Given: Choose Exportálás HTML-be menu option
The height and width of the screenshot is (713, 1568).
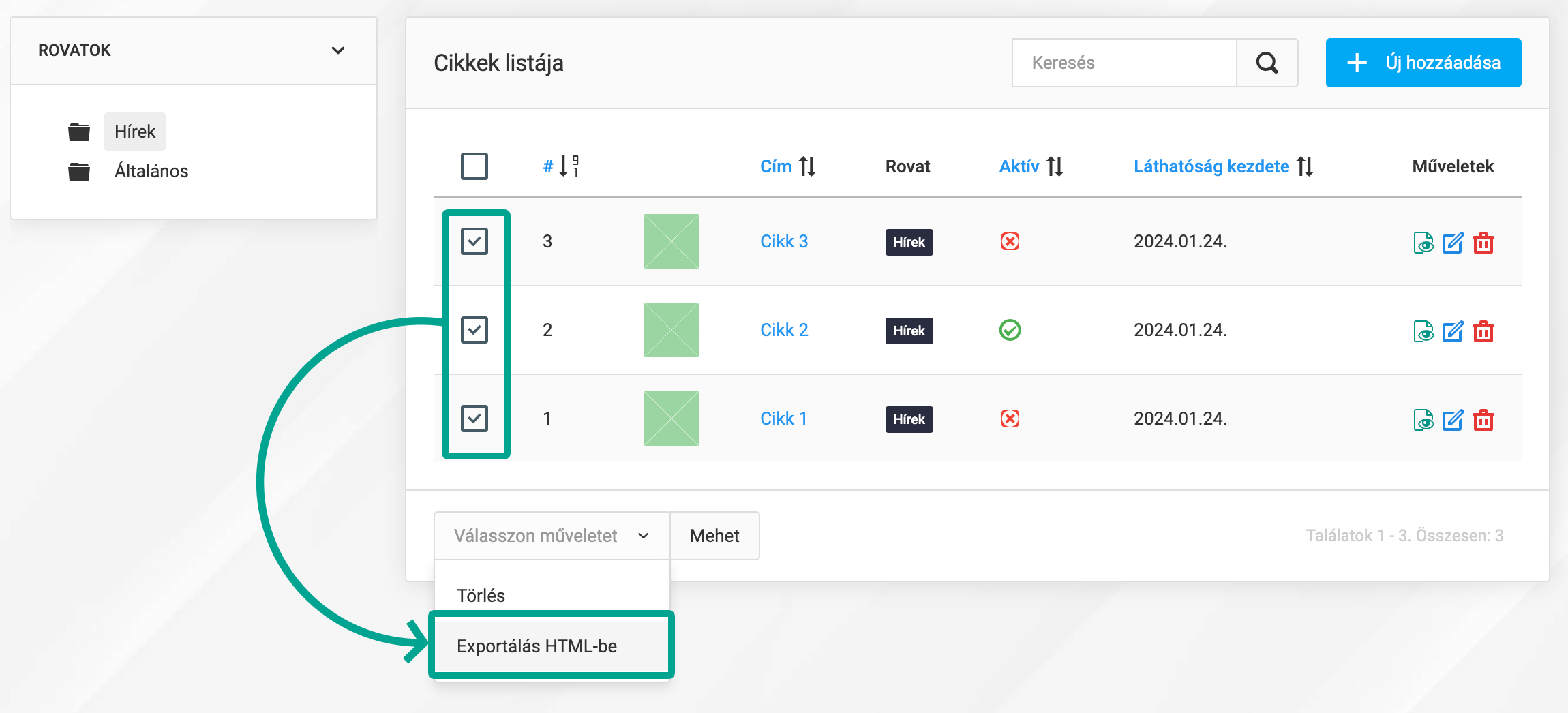Looking at the screenshot, I should coord(552,646).
